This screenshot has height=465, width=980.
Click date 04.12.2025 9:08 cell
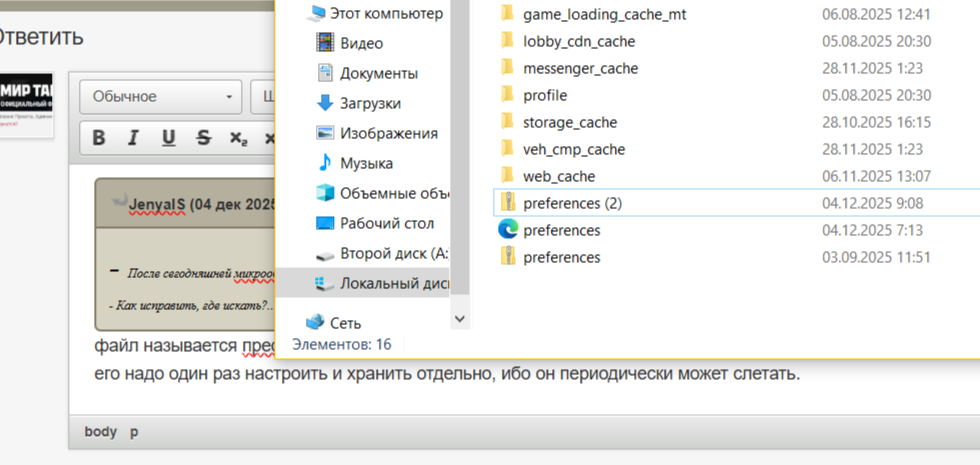pos(872,203)
